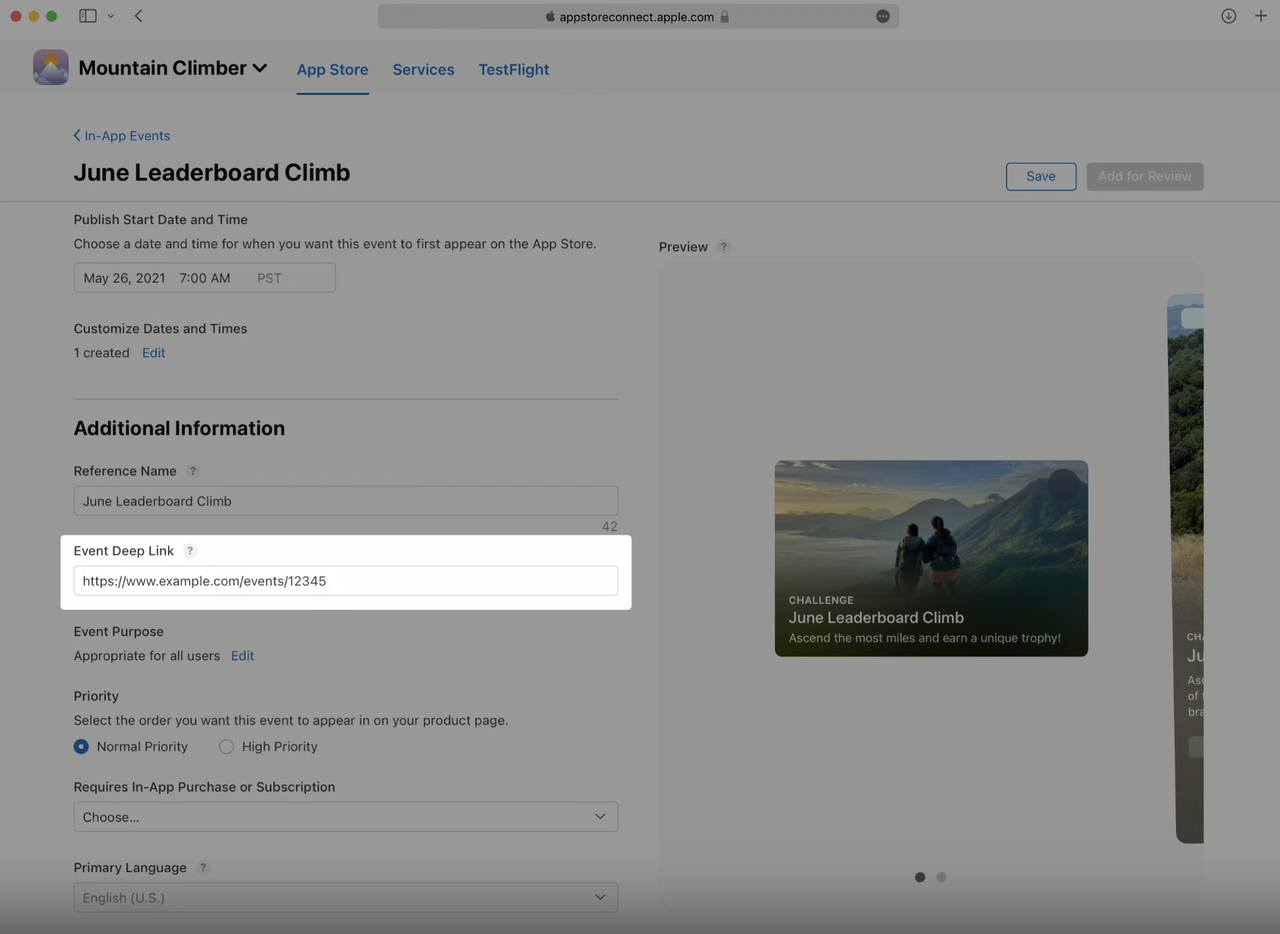Open the Primary Language help tooltip
The height and width of the screenshot is (934, 1280).
203,867
